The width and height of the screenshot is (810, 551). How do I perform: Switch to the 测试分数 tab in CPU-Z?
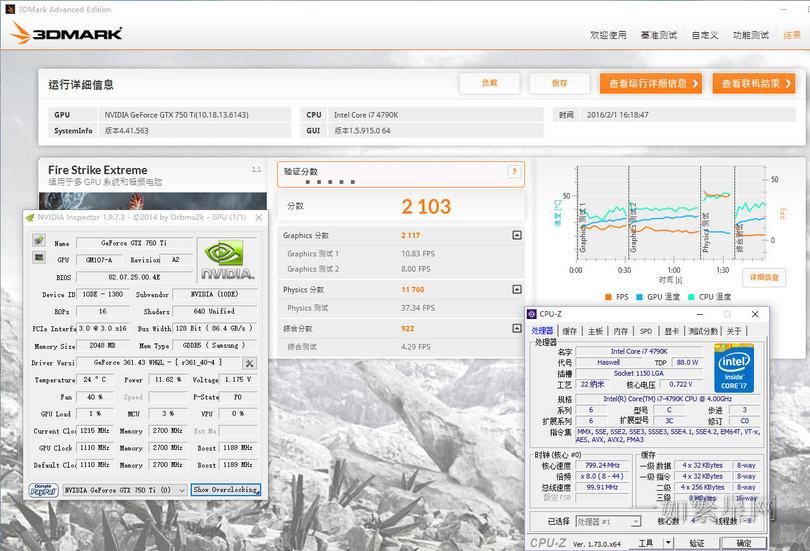[x=704, y=331]
